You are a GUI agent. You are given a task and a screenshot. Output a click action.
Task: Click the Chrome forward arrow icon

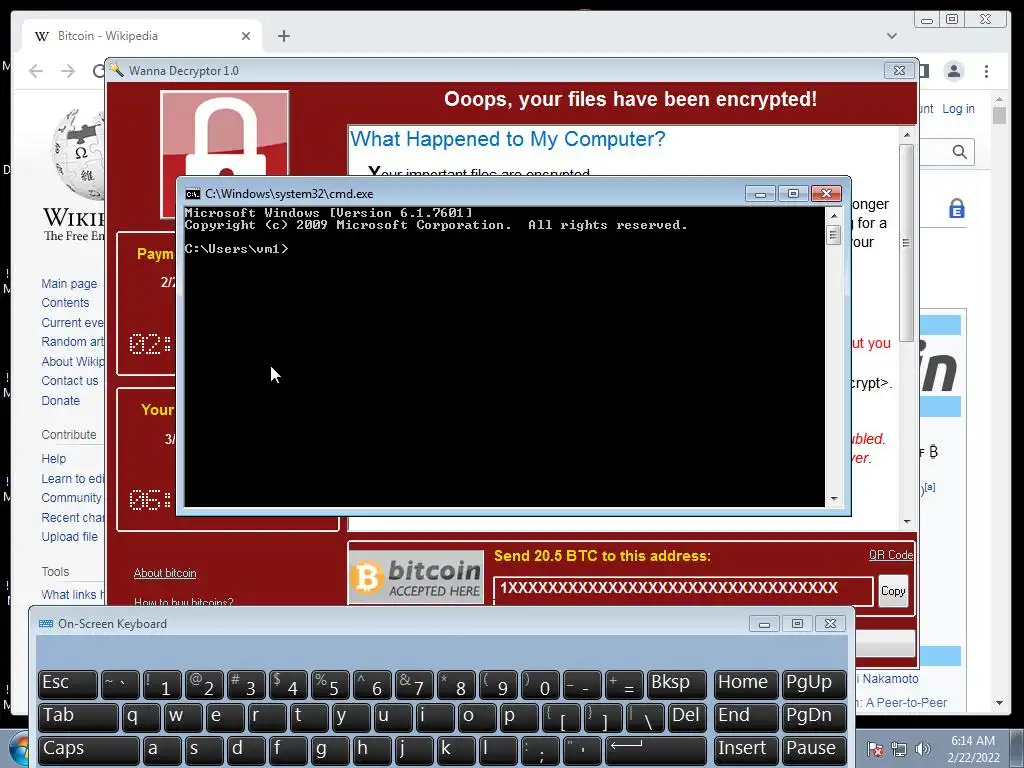(68, 71)
